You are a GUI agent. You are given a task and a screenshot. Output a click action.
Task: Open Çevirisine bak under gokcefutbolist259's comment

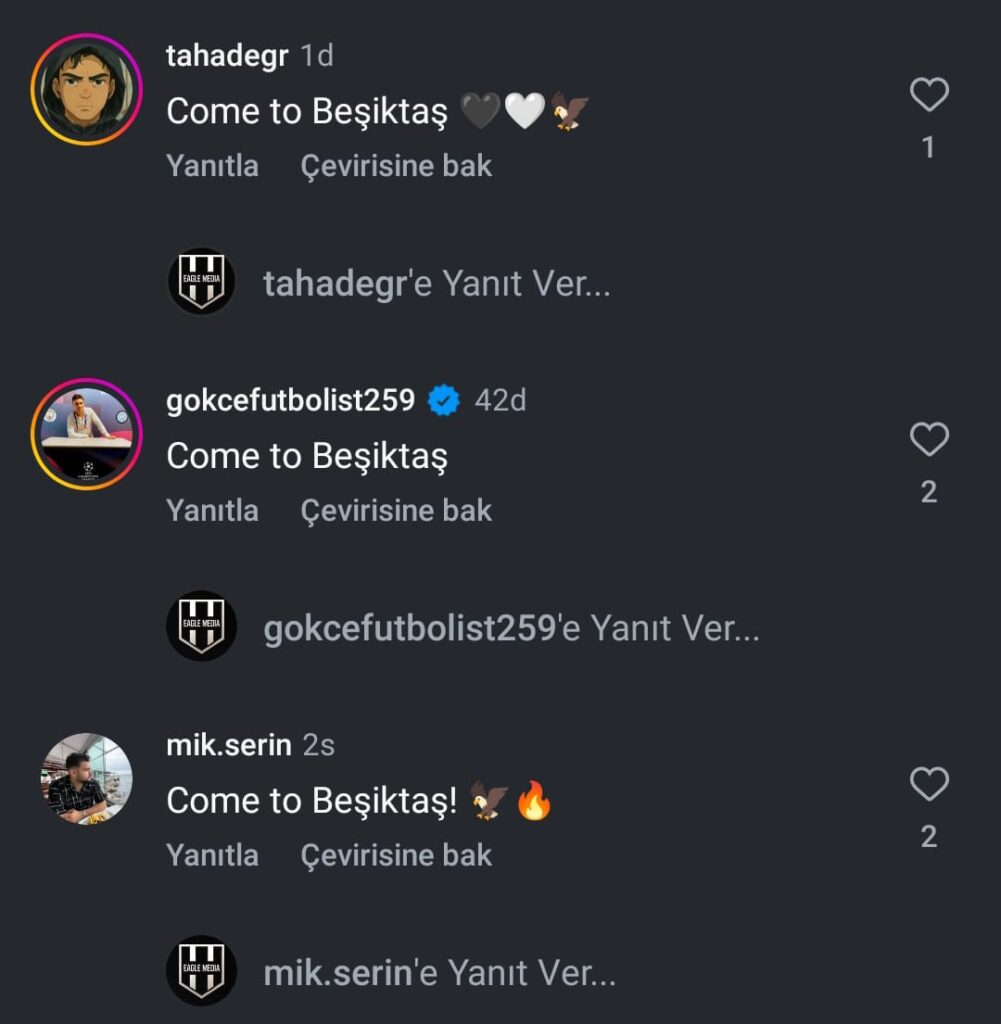[396, 511]
